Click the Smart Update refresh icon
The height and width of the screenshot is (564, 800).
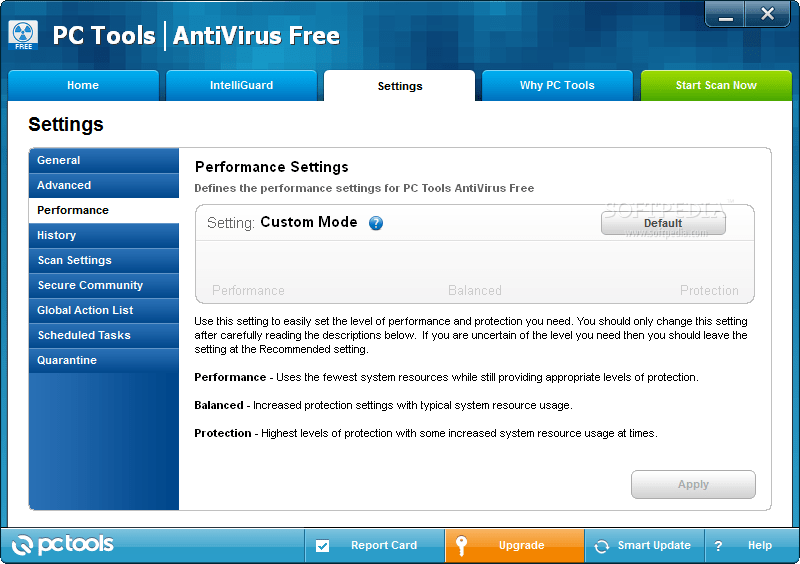(602, 546)
